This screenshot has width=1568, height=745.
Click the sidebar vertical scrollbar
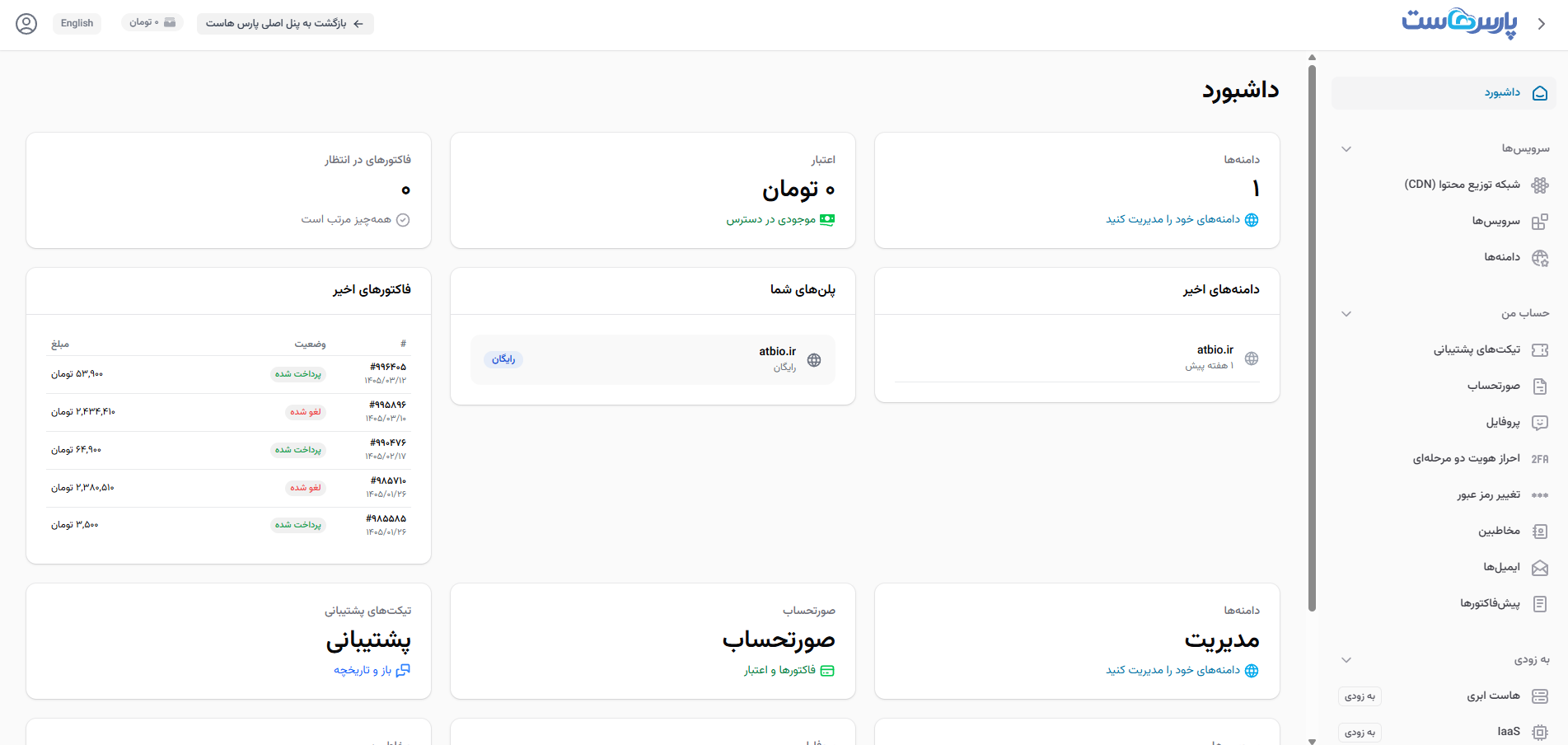(x=1312, y=338)
